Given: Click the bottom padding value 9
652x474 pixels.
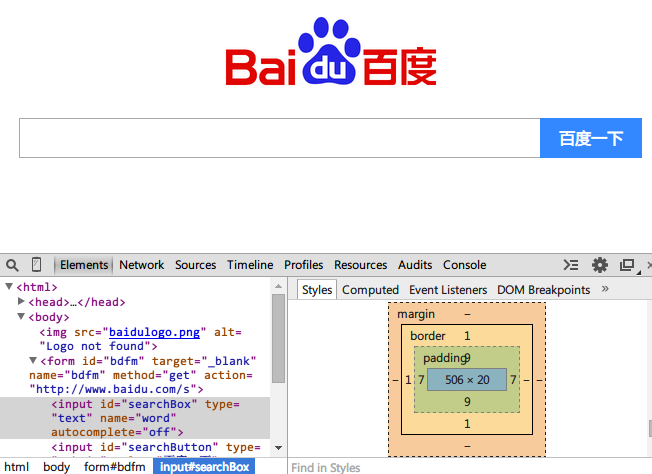Looking at the screenshot, I should point(467,402).
